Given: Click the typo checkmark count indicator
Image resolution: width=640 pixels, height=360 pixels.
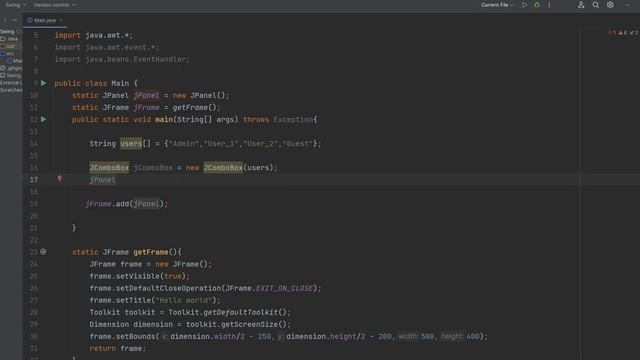Looking at the screenshot, I should click(x=633, y=33).
